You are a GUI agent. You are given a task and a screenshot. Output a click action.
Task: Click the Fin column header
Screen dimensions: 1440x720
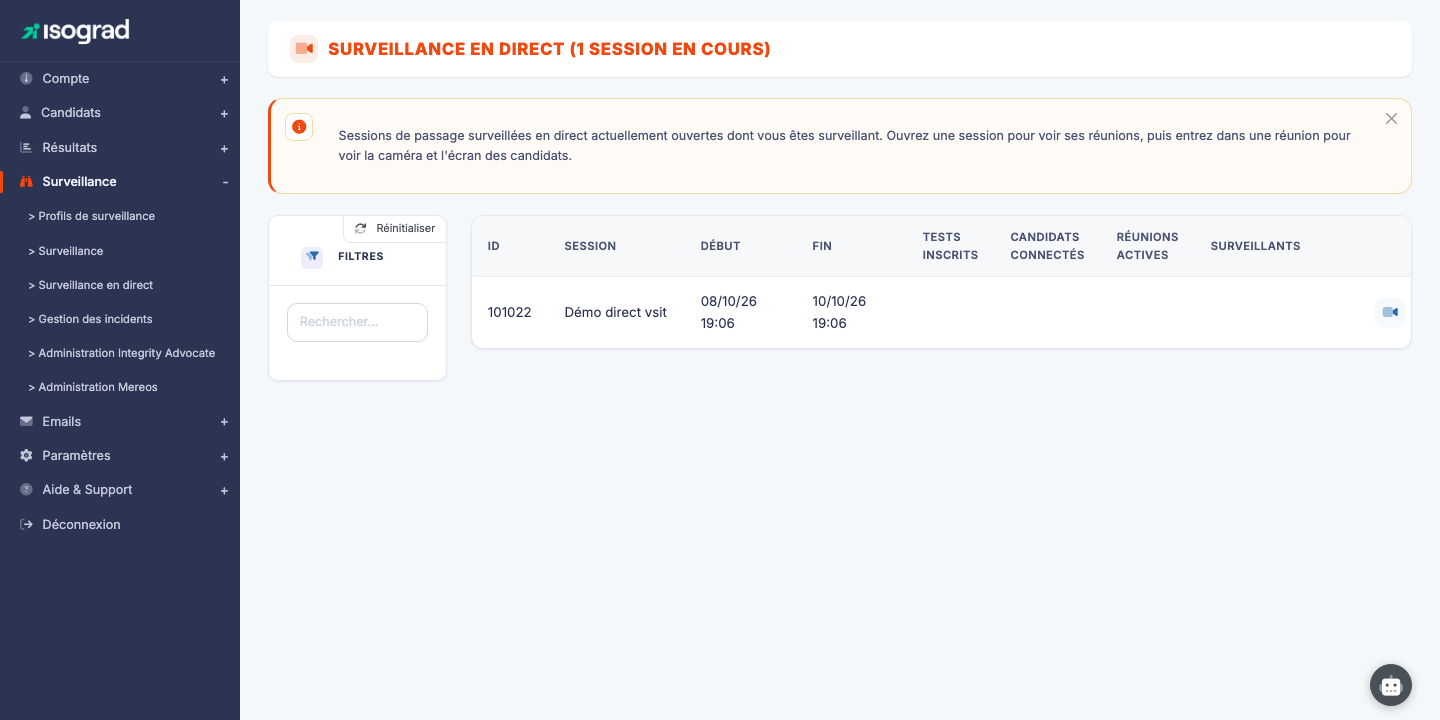coord(822,246)
